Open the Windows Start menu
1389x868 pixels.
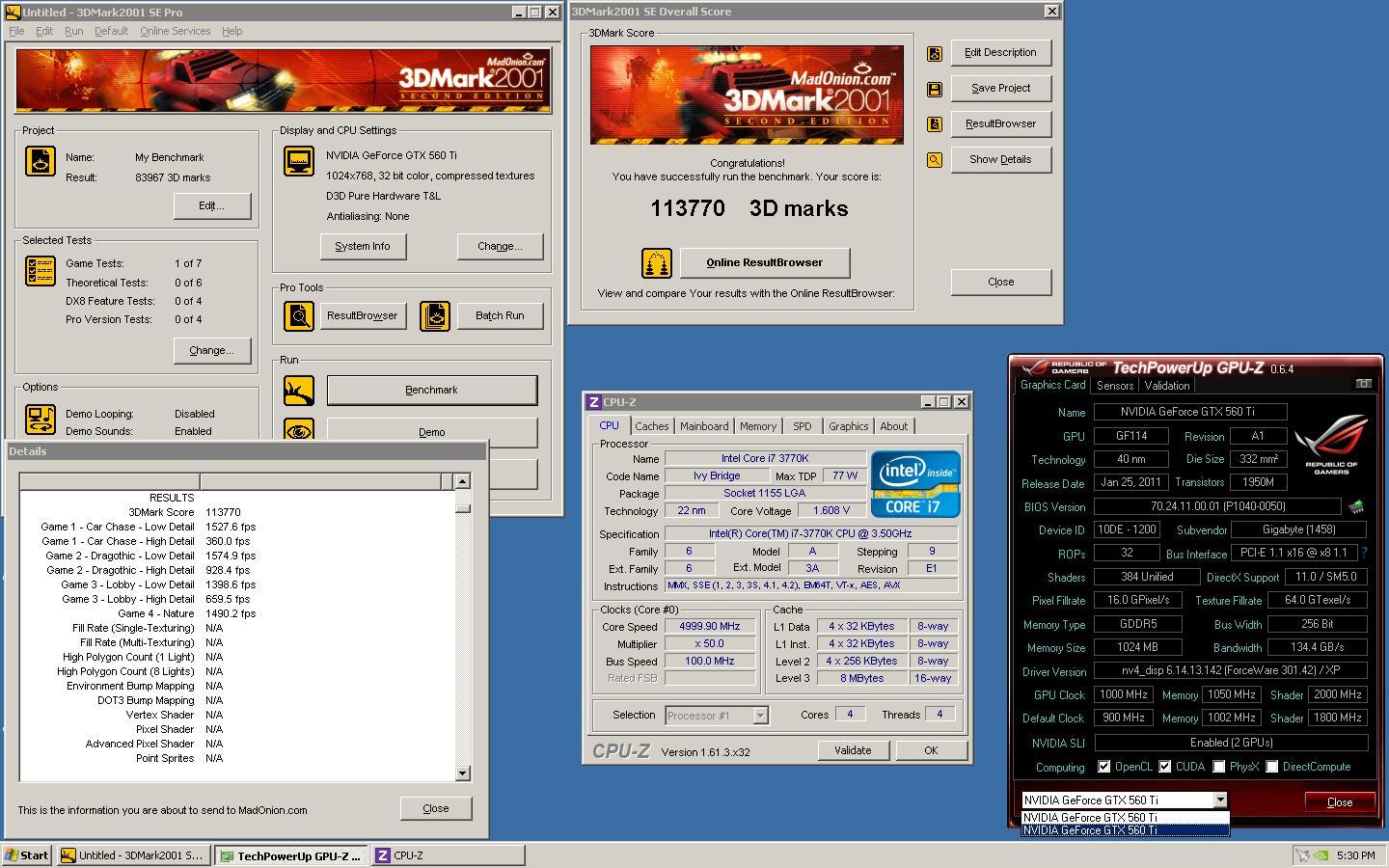click(x=27, y=854)
